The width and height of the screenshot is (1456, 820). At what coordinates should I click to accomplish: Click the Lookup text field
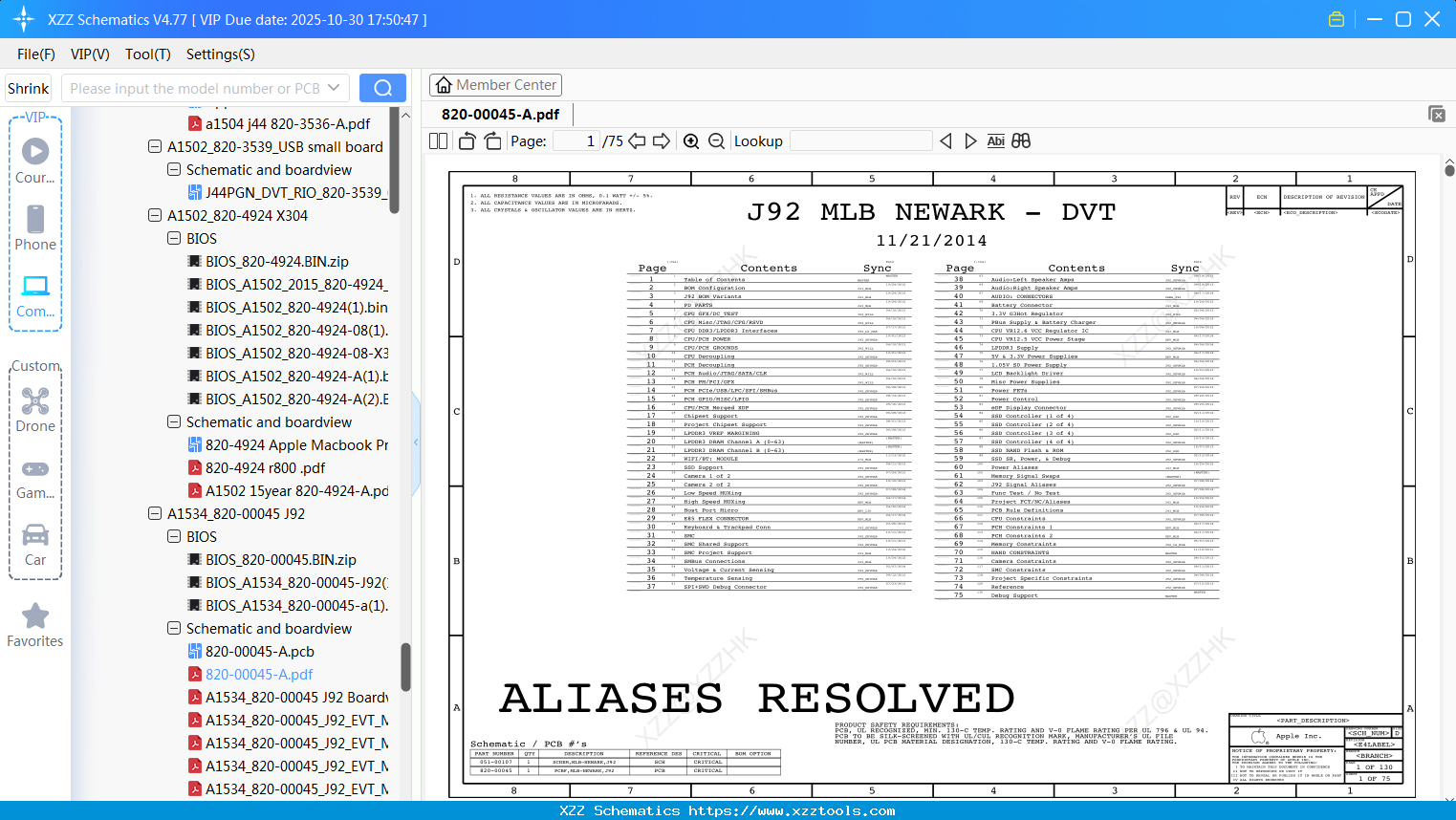860,141
